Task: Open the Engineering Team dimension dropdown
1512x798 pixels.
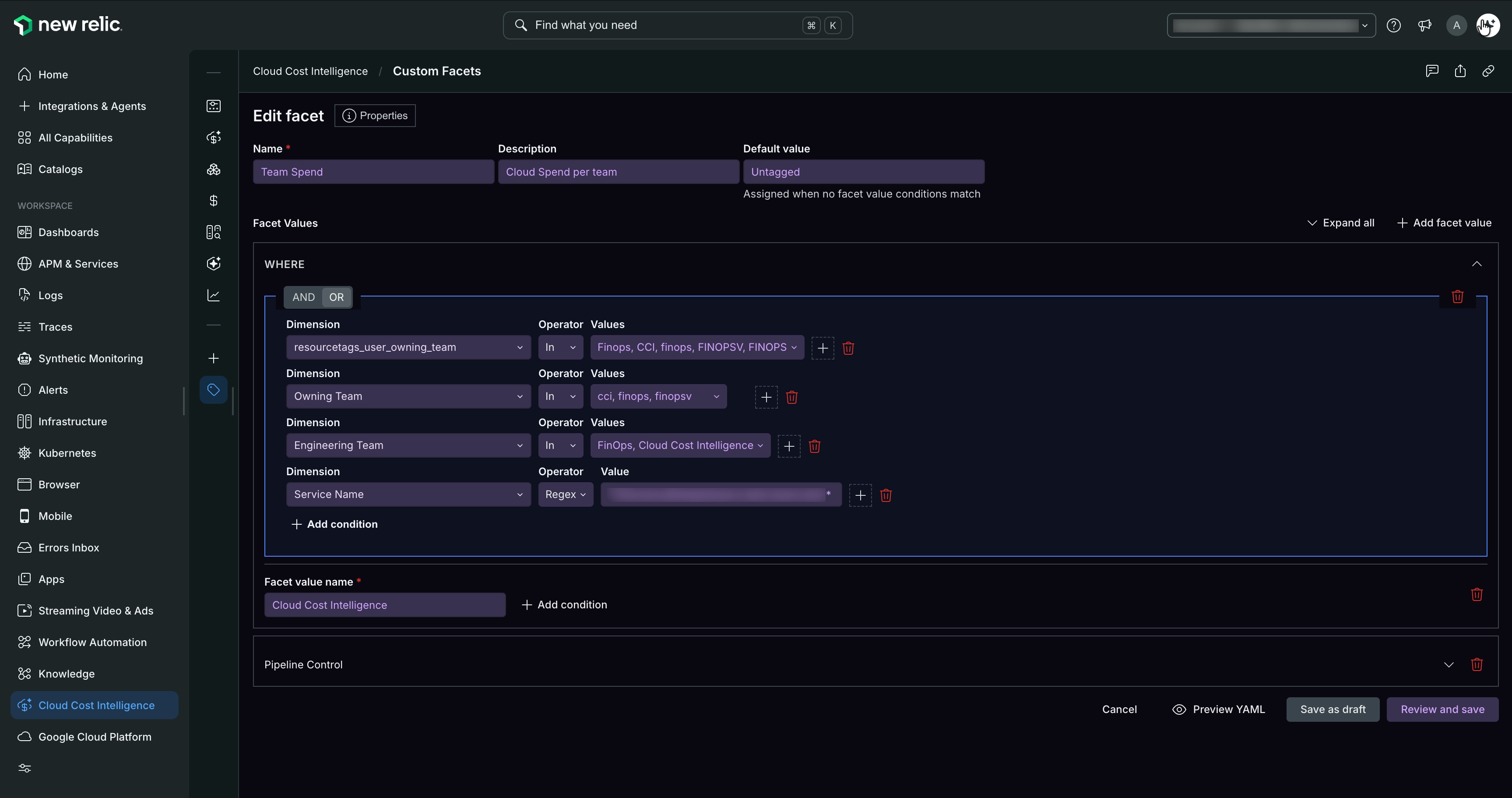Action: (408, 445)
